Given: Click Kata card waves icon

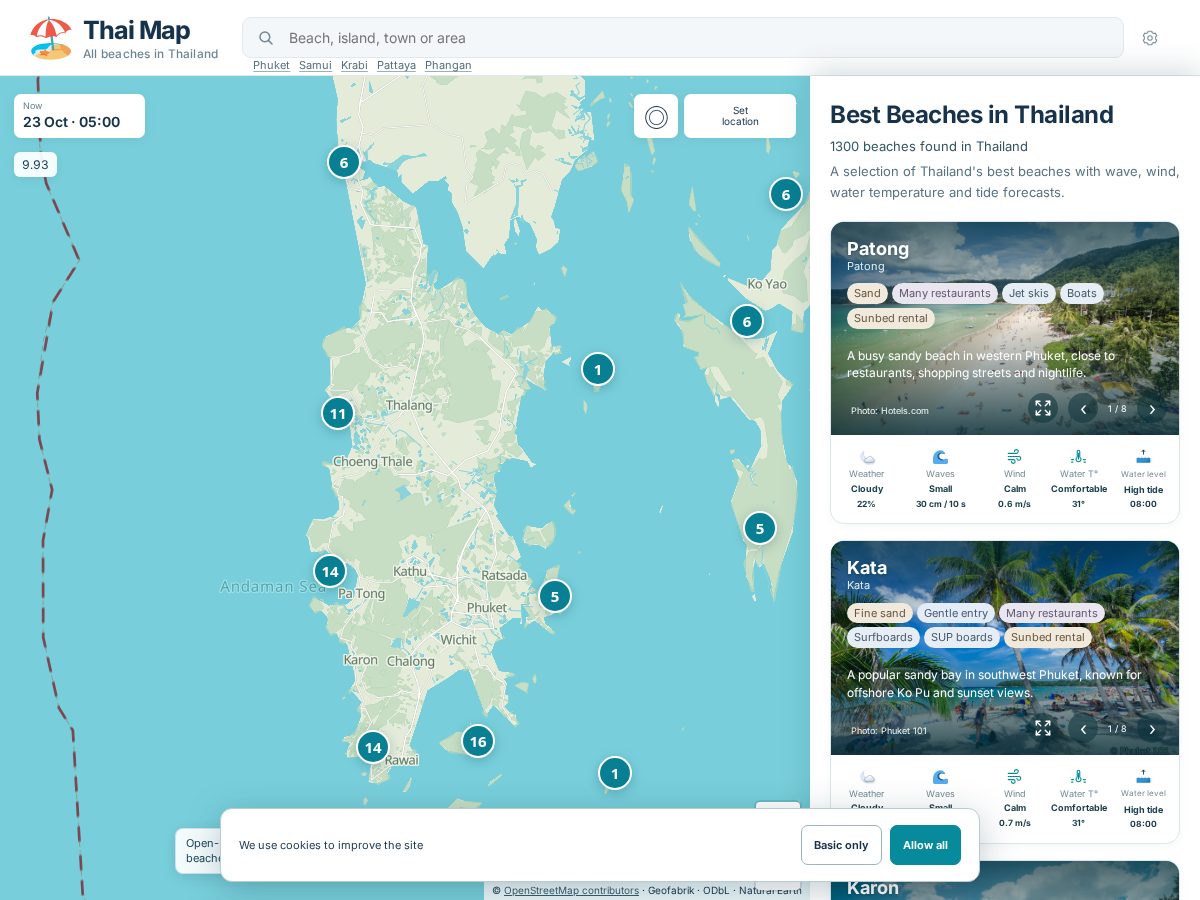Looking at the screenshot, I should pos(940,777).
